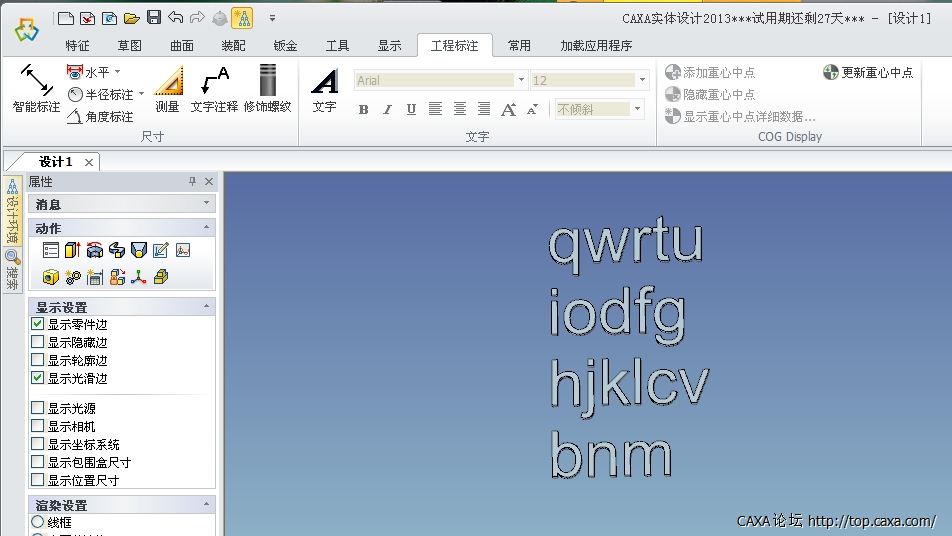Screen dimensions: 952x536
Task: Align text right
Action: tap(484, 109)
